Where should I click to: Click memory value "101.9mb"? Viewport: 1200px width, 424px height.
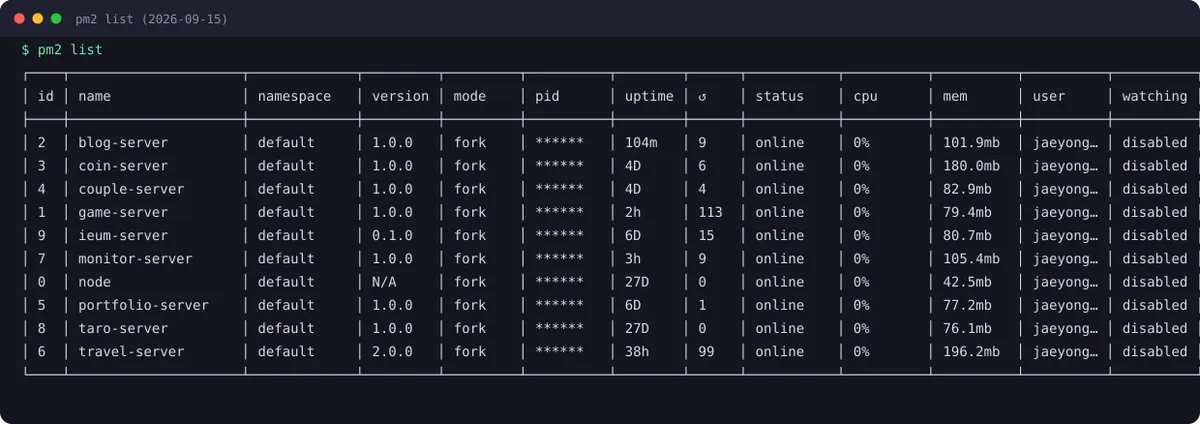pyautogui.click(x=971, y=143)
